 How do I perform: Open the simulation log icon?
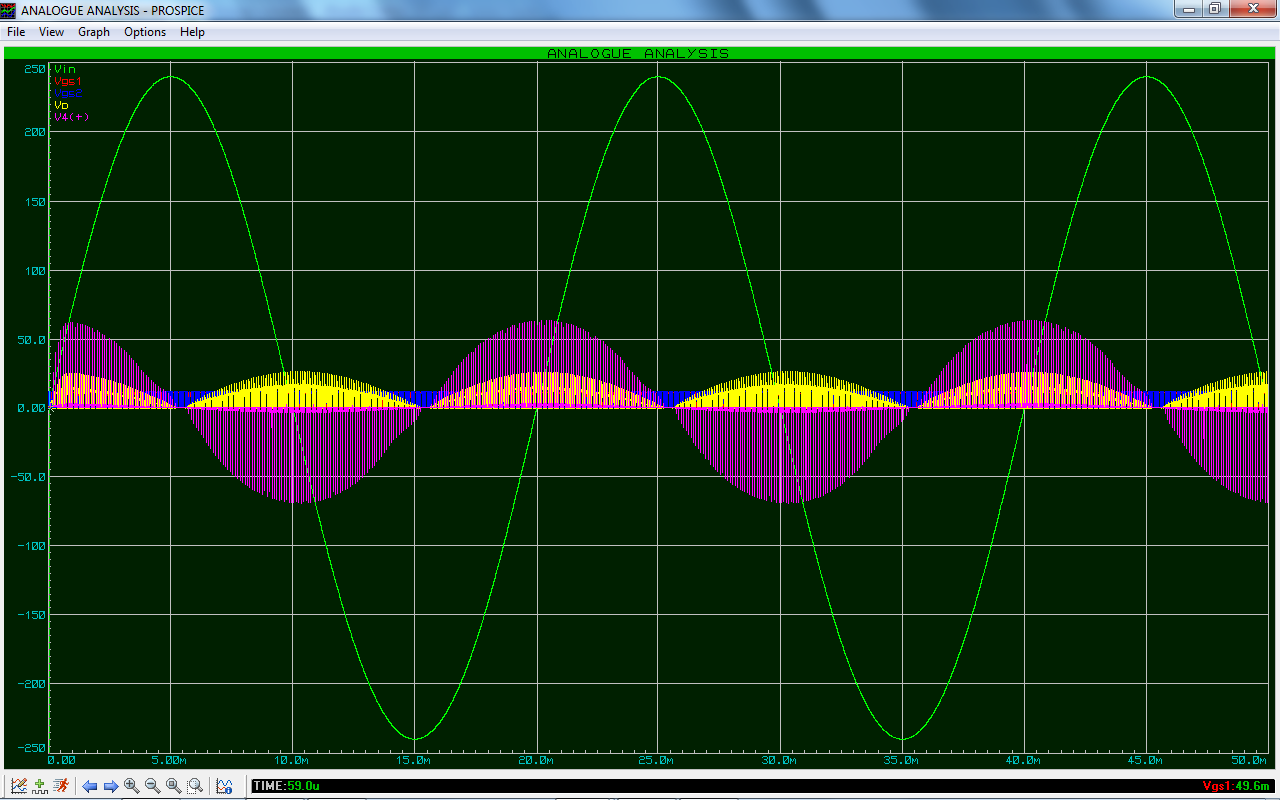(x=225, y=786)
